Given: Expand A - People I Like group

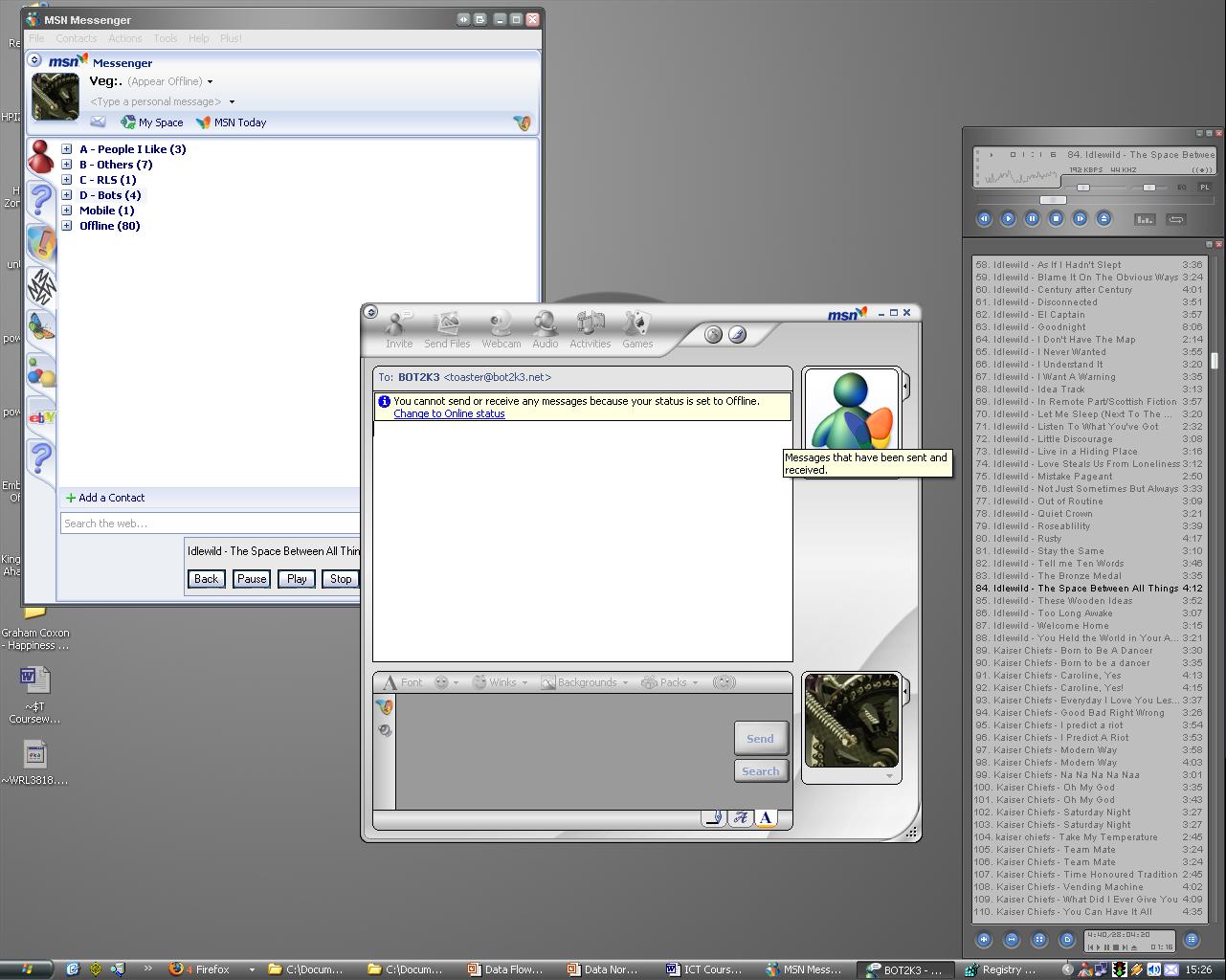Looking at the screenshot, I should pyautogui.click(x=67, y=149).
